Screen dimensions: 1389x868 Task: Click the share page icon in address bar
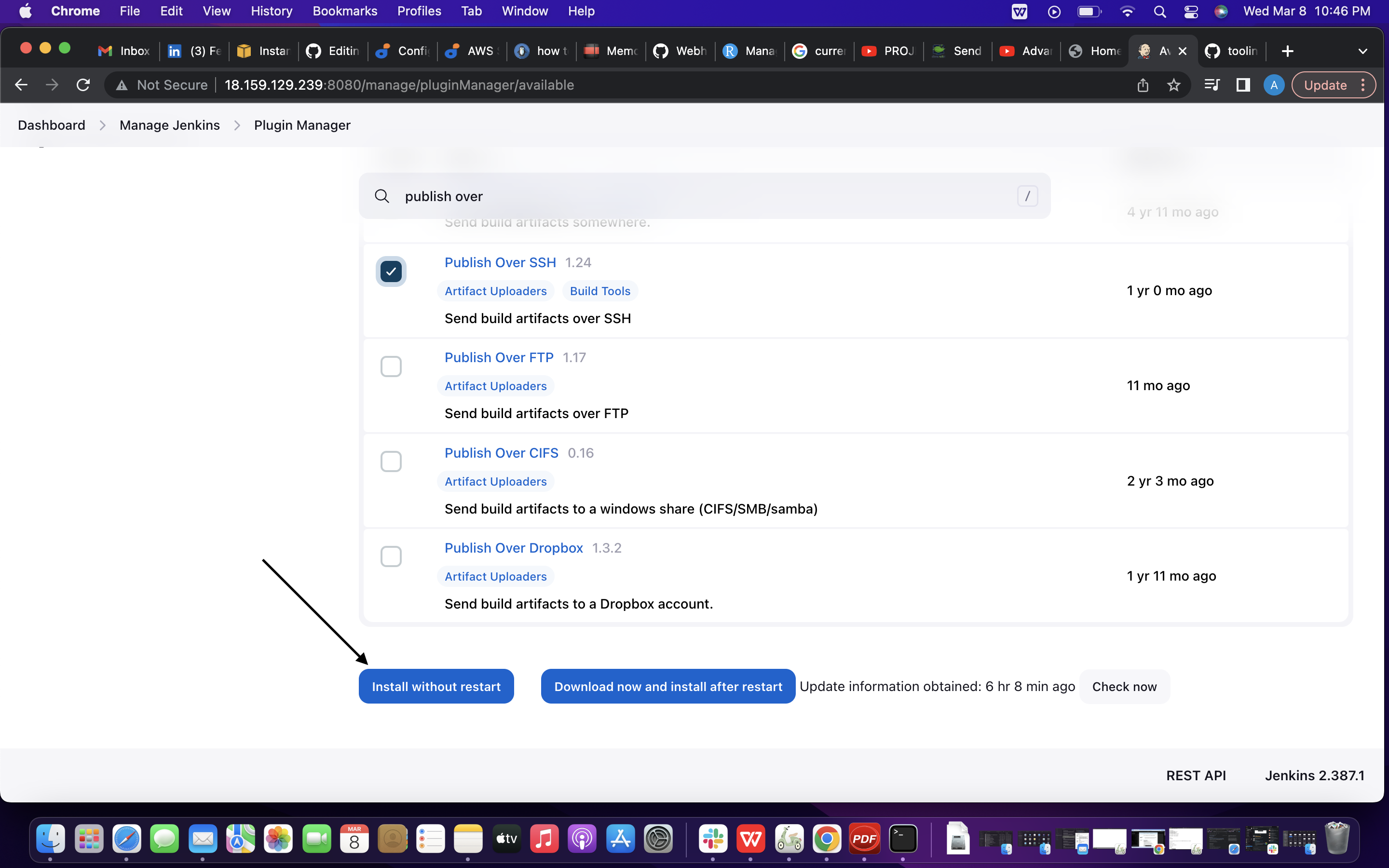coord(1143,85)
